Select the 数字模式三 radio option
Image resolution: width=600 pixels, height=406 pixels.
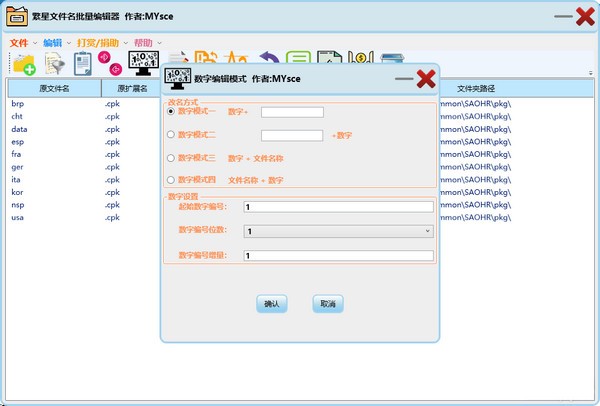point(171,158)
